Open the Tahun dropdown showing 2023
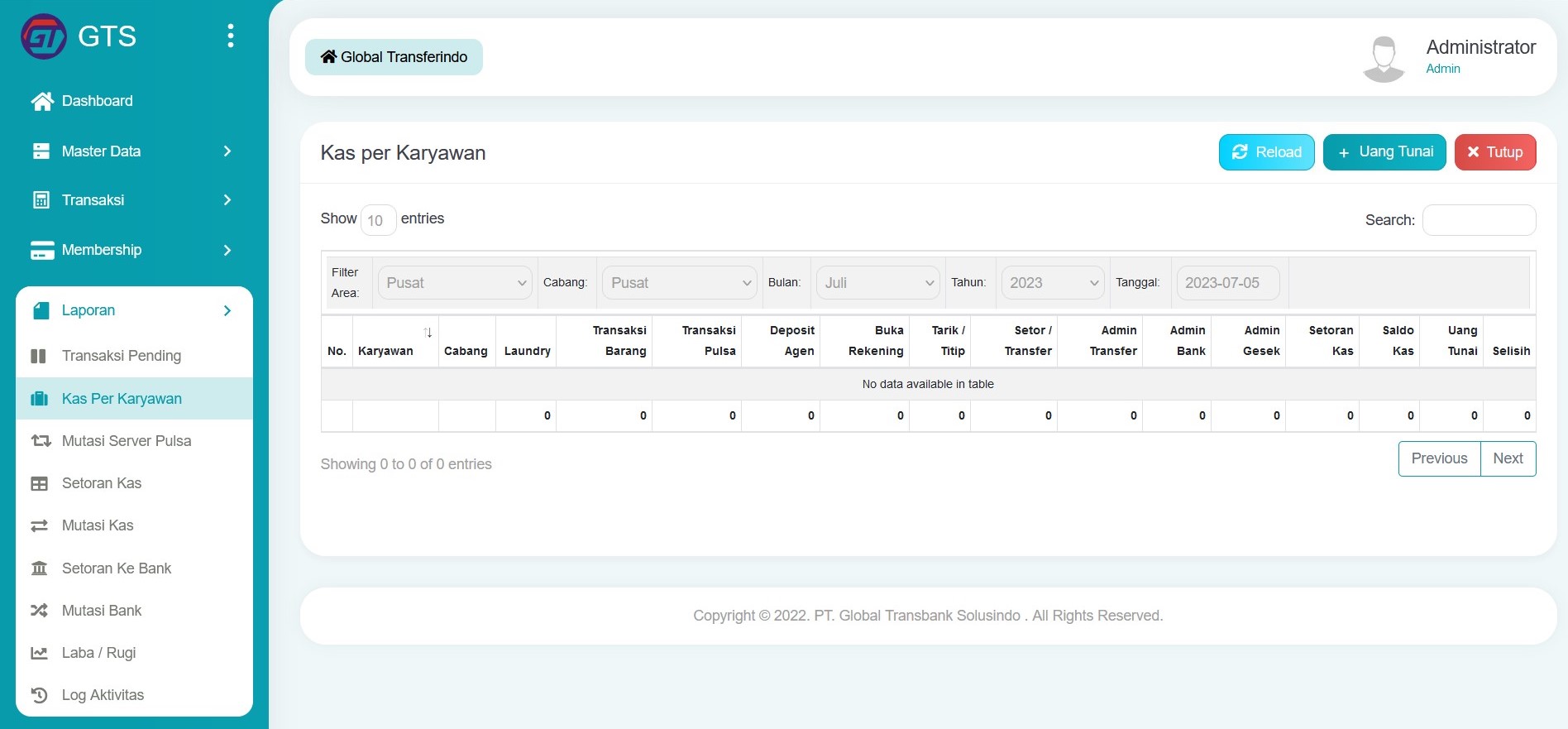The image size is (1568, 729). coord(1053,283)
